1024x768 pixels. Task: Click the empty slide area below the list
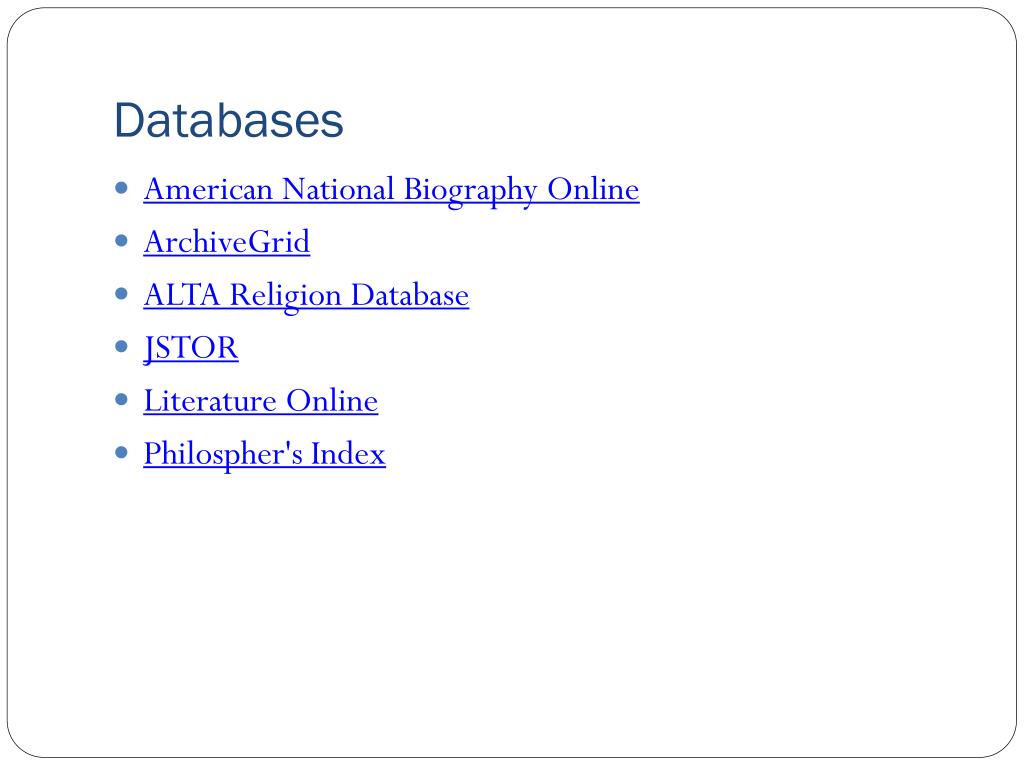coord(512,600)
